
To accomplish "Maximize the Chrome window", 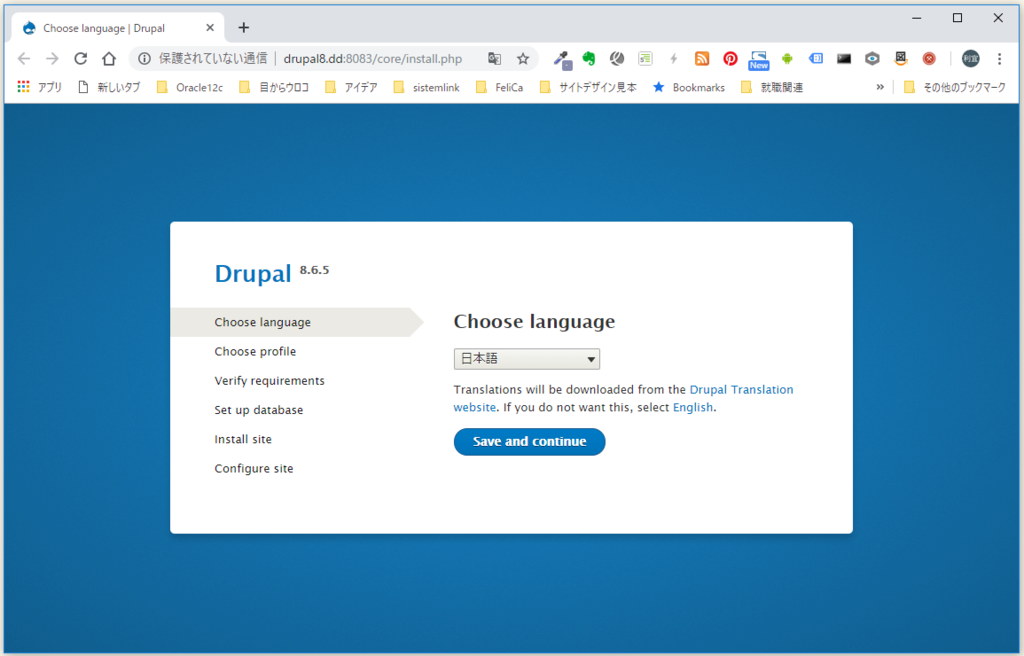I will point(957,18).
